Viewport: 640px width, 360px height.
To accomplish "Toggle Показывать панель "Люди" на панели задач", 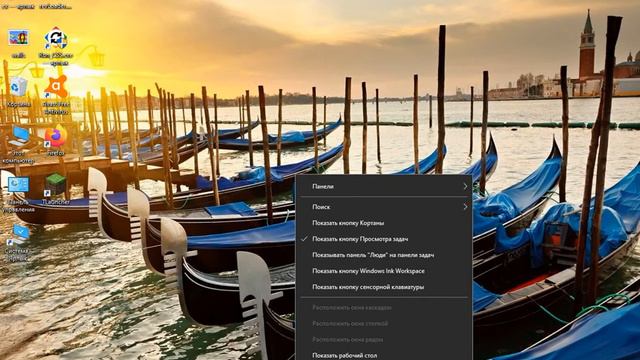I will [x=384, y=255].
